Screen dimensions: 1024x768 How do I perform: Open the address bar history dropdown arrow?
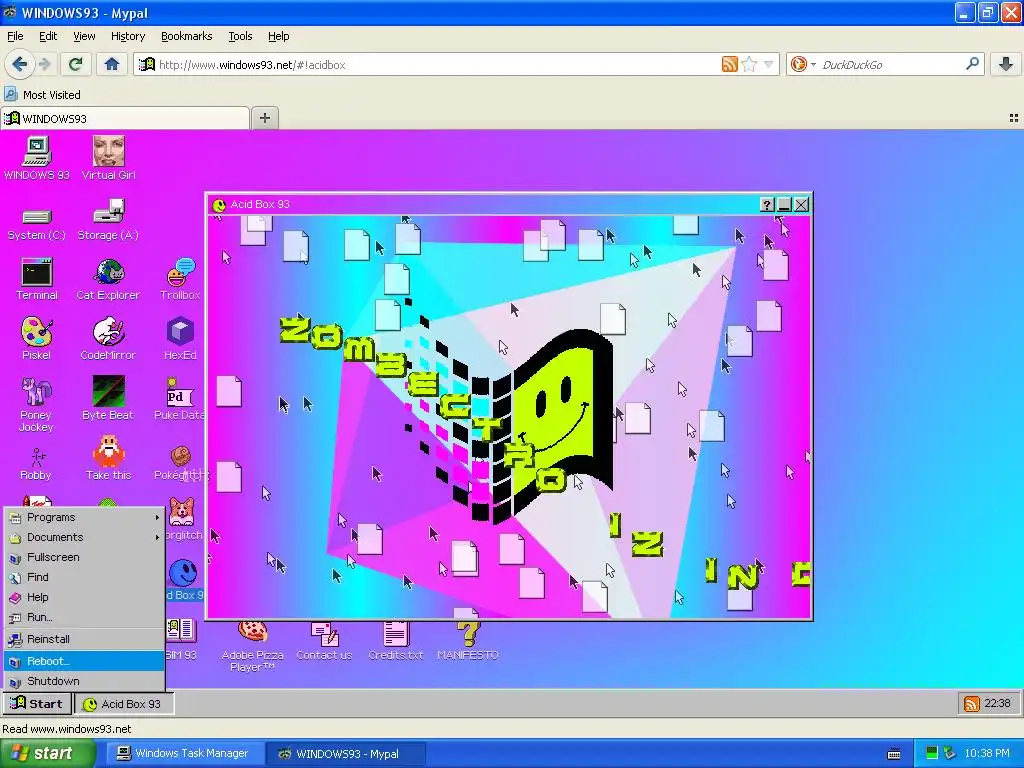(x=769, y=64)
